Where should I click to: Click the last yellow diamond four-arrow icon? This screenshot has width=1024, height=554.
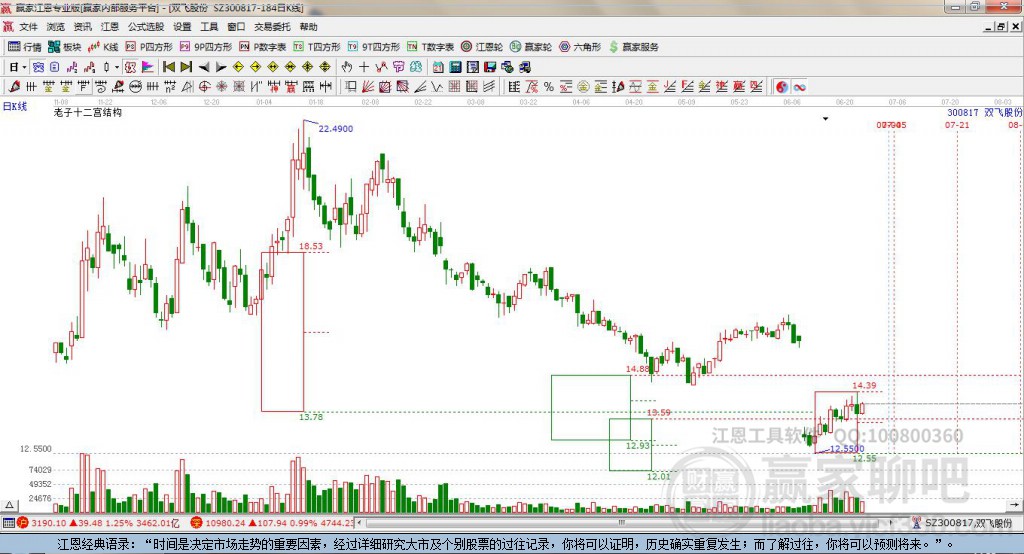point(325,67)
